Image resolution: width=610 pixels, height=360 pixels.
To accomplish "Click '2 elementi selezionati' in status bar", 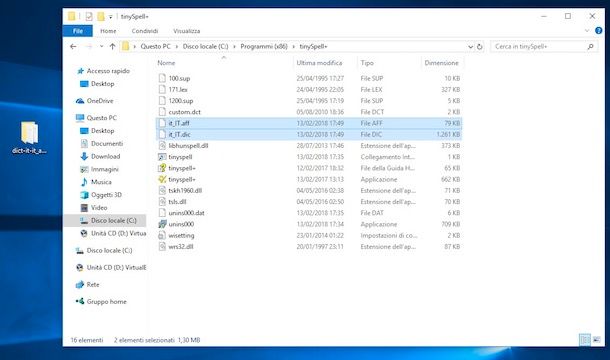I will pos(144,340).
